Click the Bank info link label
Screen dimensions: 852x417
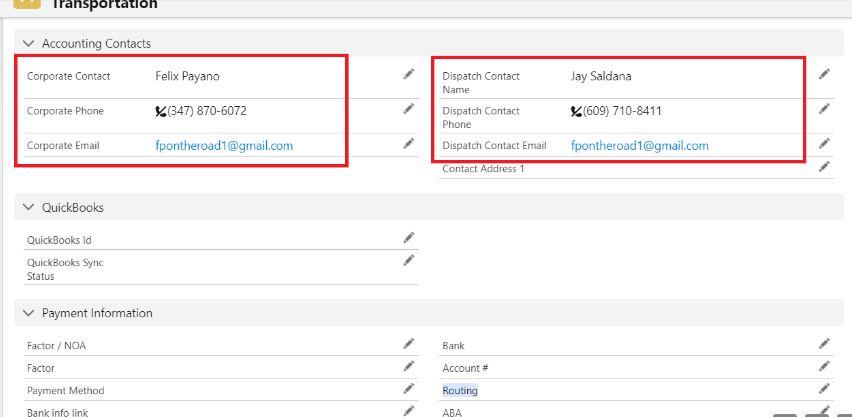pyautogui.click(x=58, y=412)
